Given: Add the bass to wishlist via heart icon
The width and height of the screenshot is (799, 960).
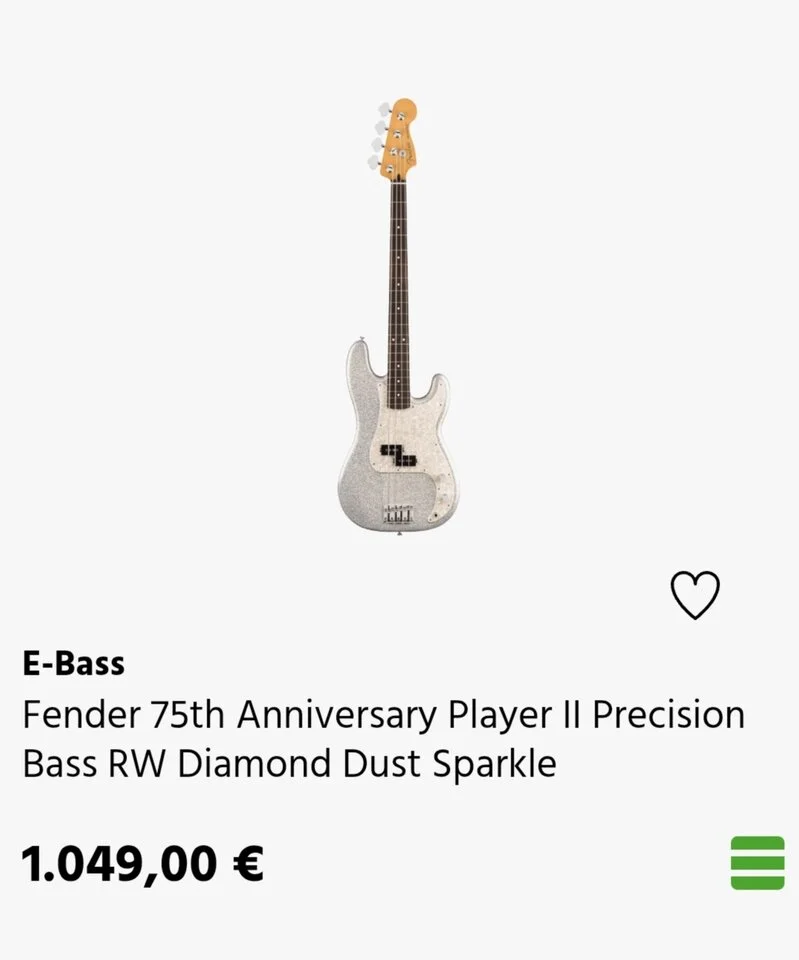Looking at the screenshot, I should point(694,596).
